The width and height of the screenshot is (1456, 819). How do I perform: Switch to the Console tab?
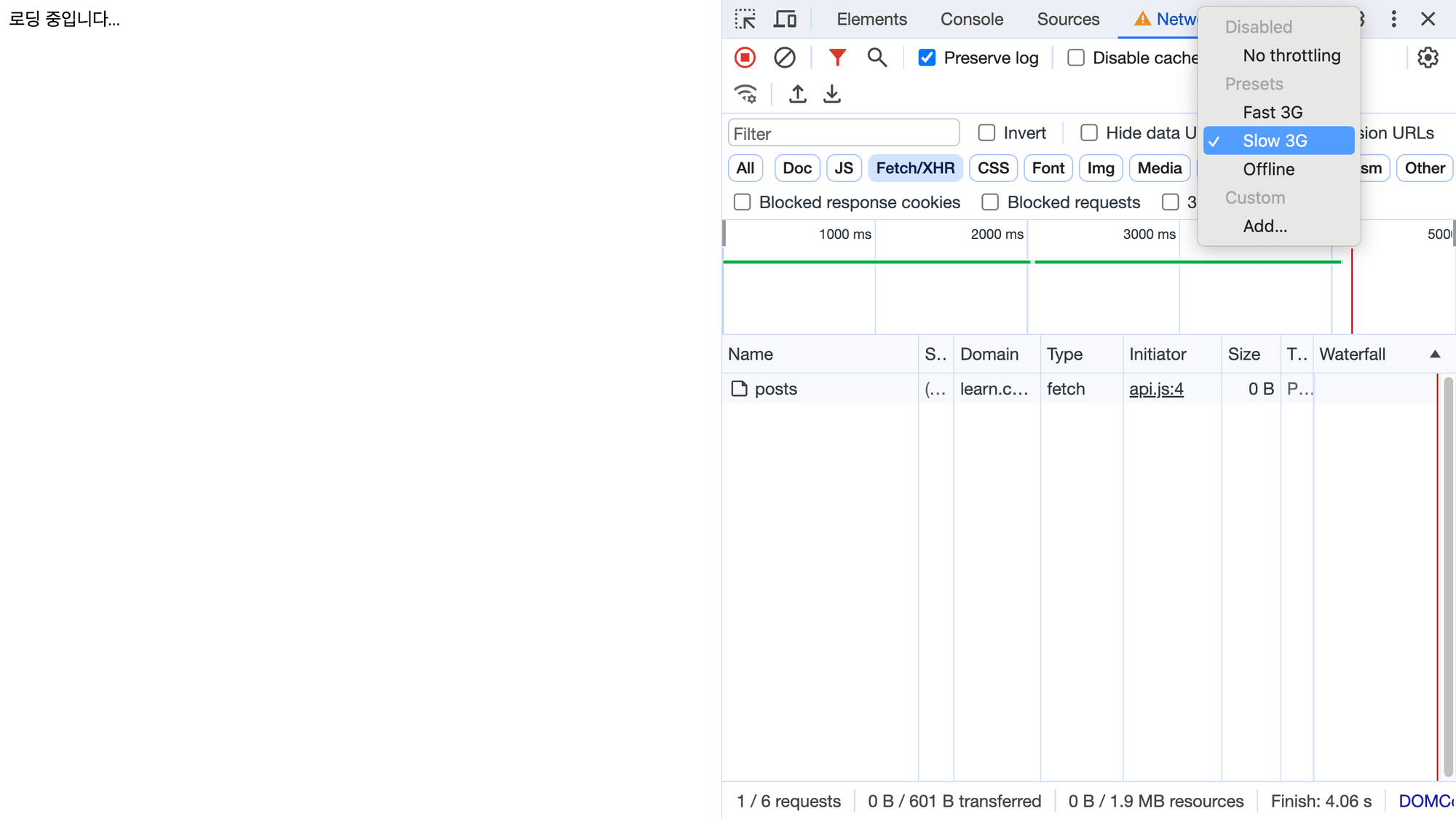click(x=971, y=19)
